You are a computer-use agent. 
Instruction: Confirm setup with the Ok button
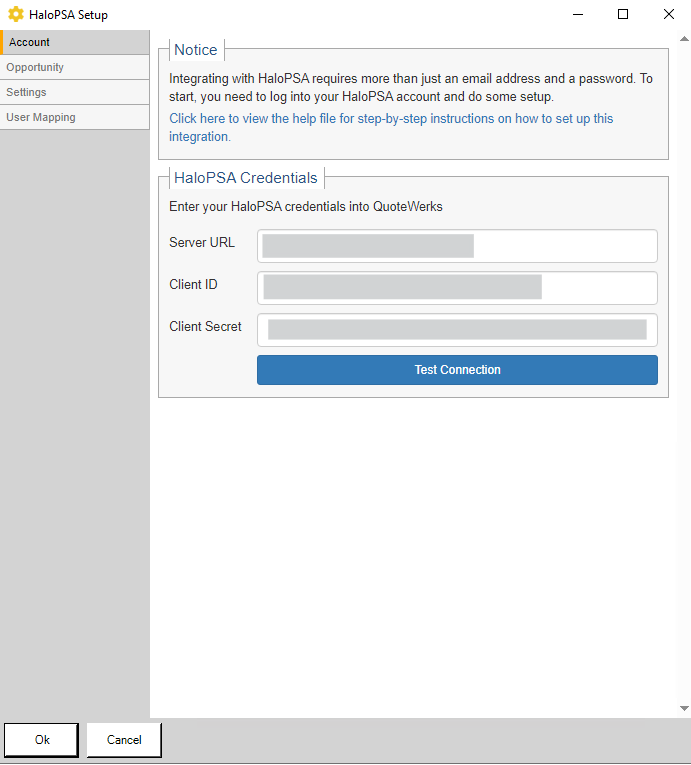[x=41, y=740]
